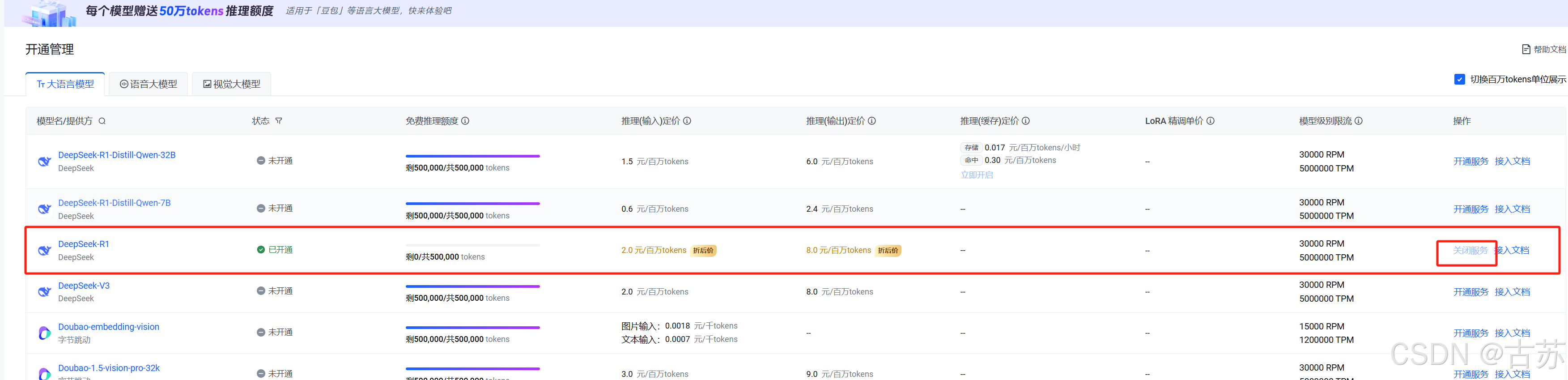Click 未开通 status icon for Doubao-embedding-vision
1568x380 pixels.
pyautogui.click(x=261, y=333)
